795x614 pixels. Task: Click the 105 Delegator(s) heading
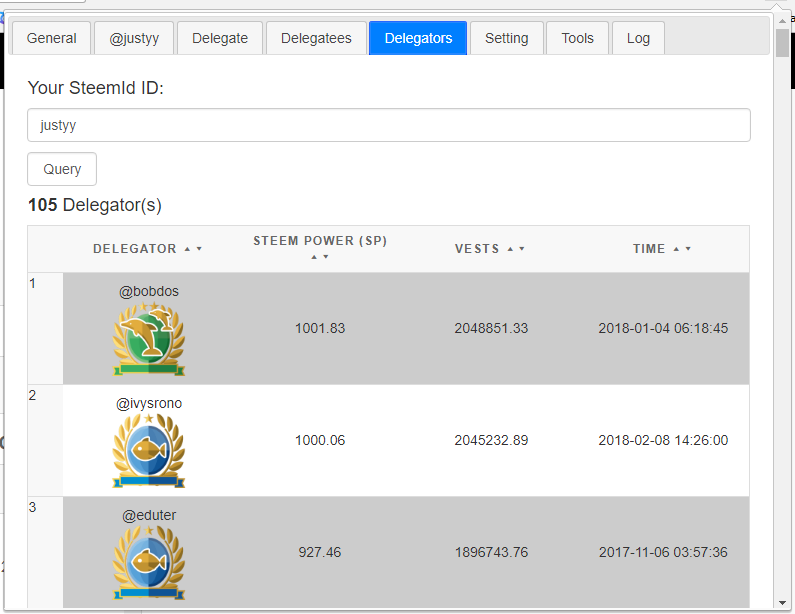tap(95, 205)
